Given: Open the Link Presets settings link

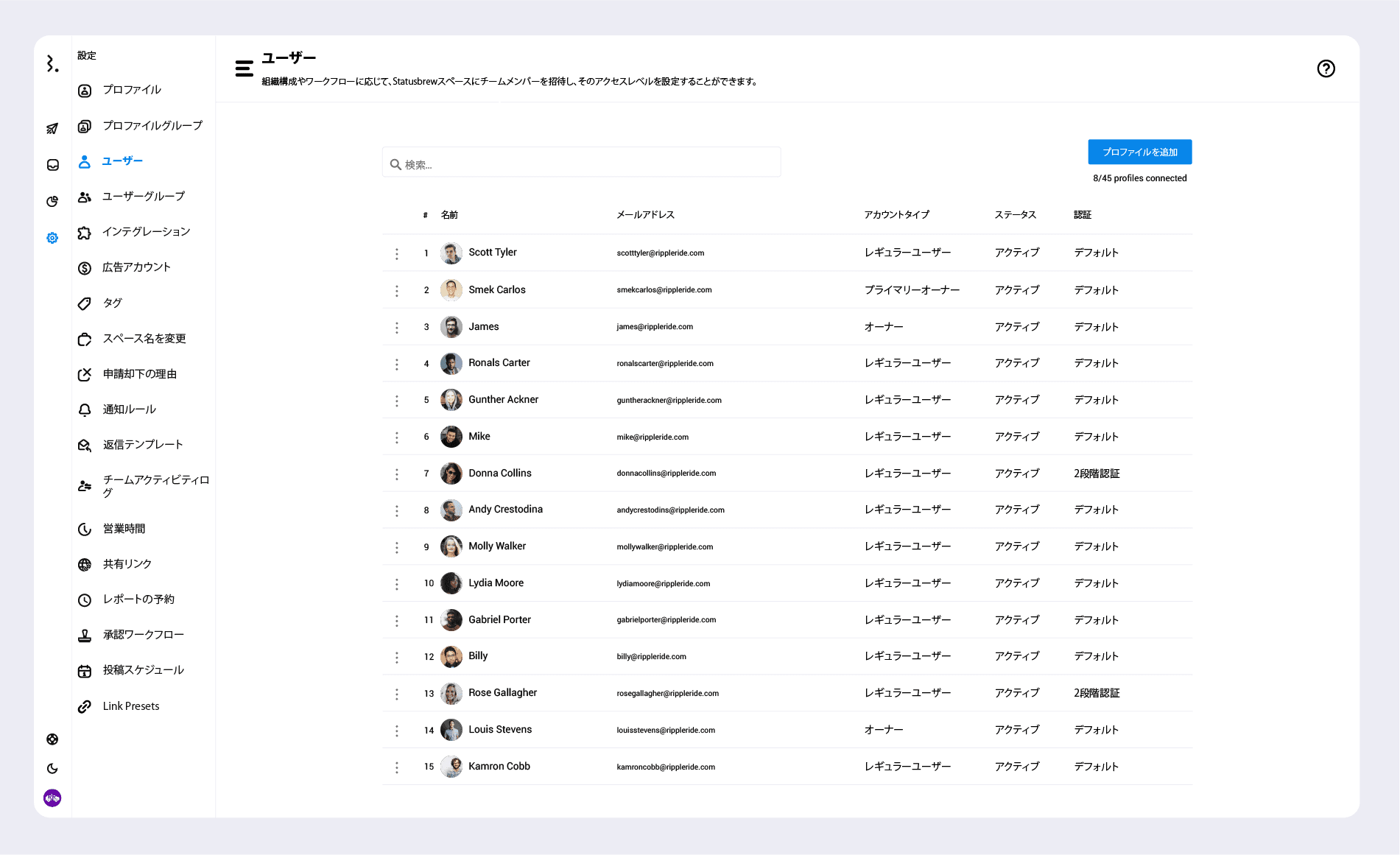Looking at the screenshot, I should pos(130,706).
